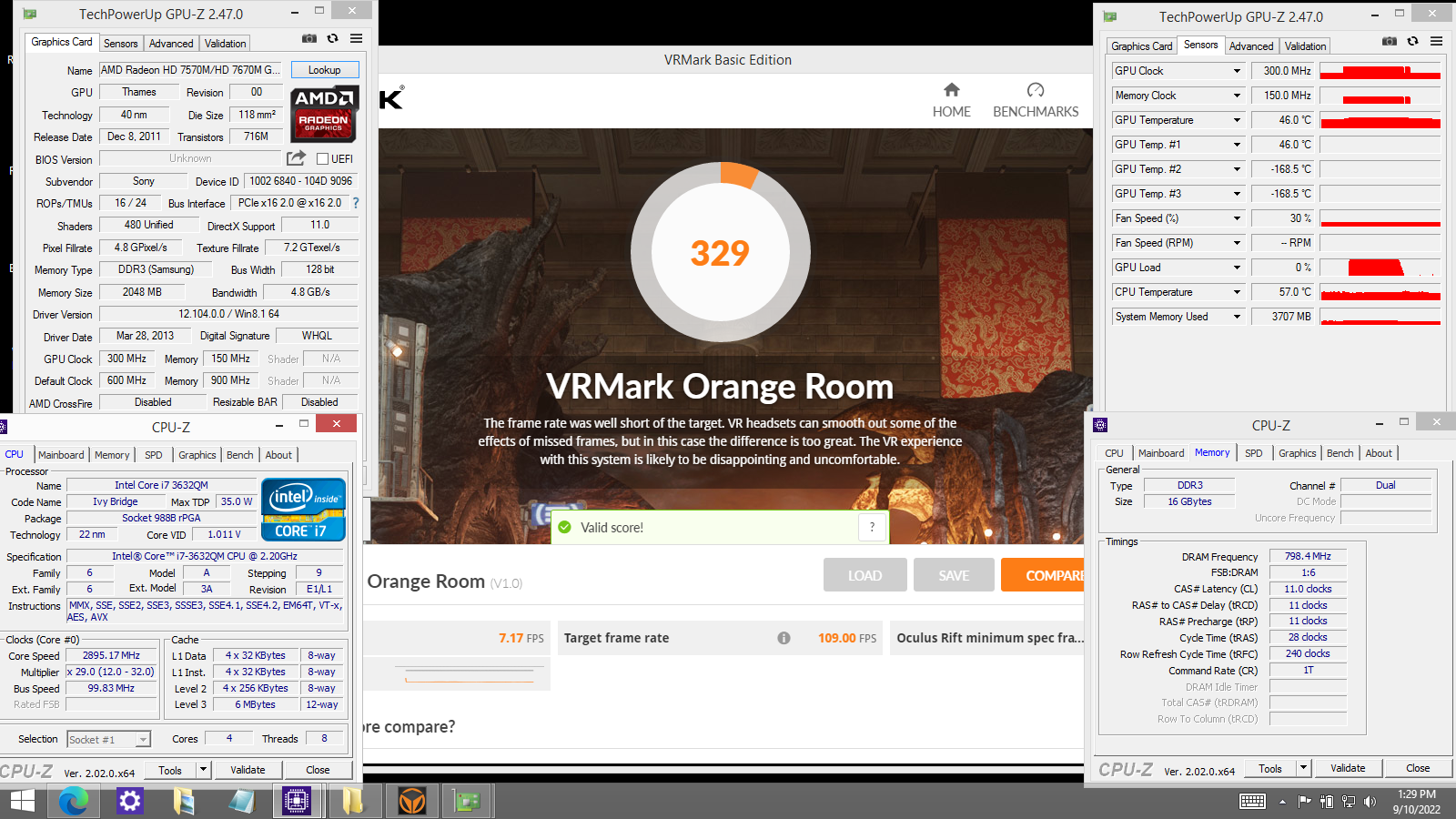Viewport: 1456px width, 819px height.
Task: Click the refresh icon in GPU-Z Sensors window
Action: pos(1413,41)
